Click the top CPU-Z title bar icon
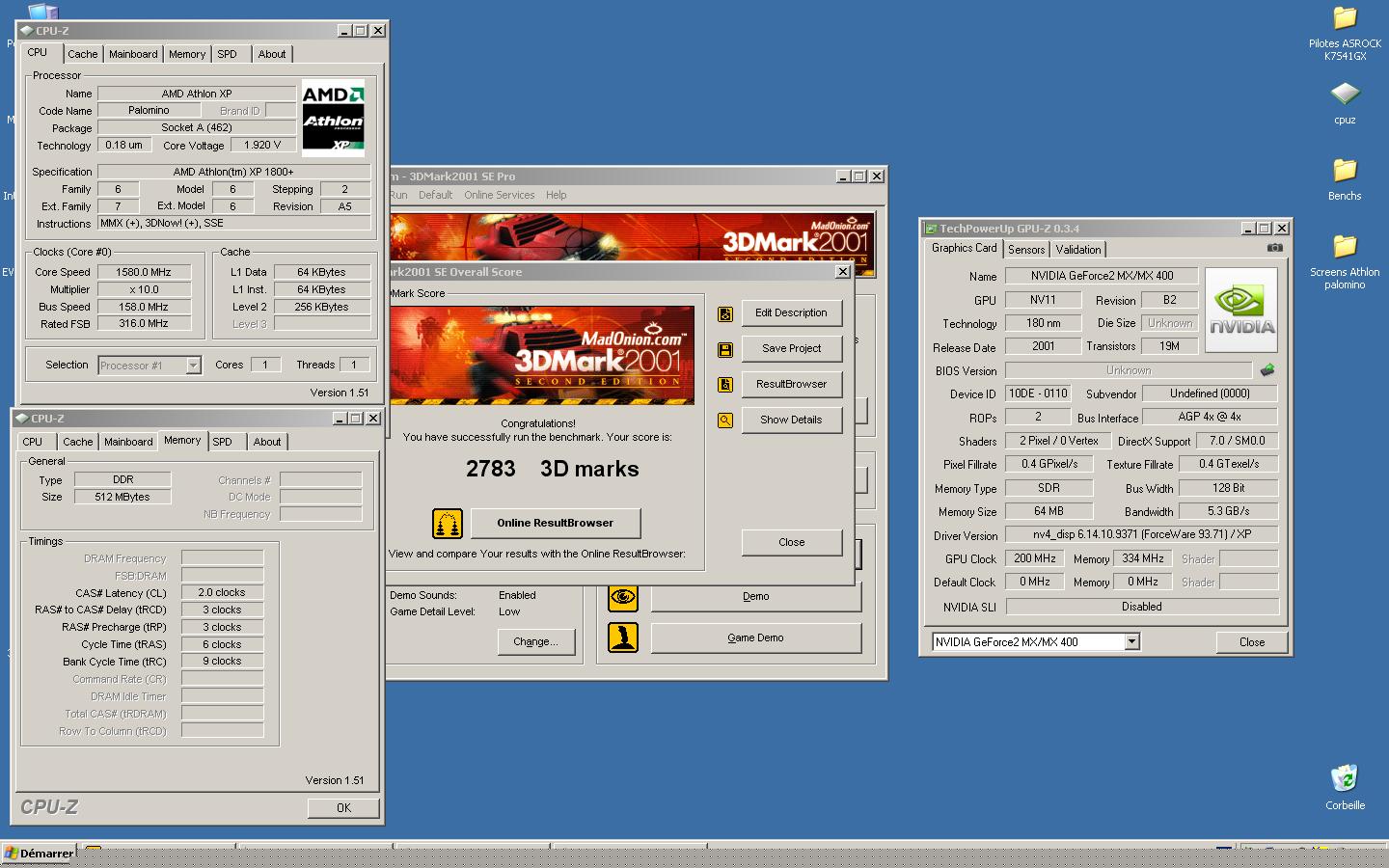The width and height of the screenshot is (1389, 868). (x=27, y=31)
